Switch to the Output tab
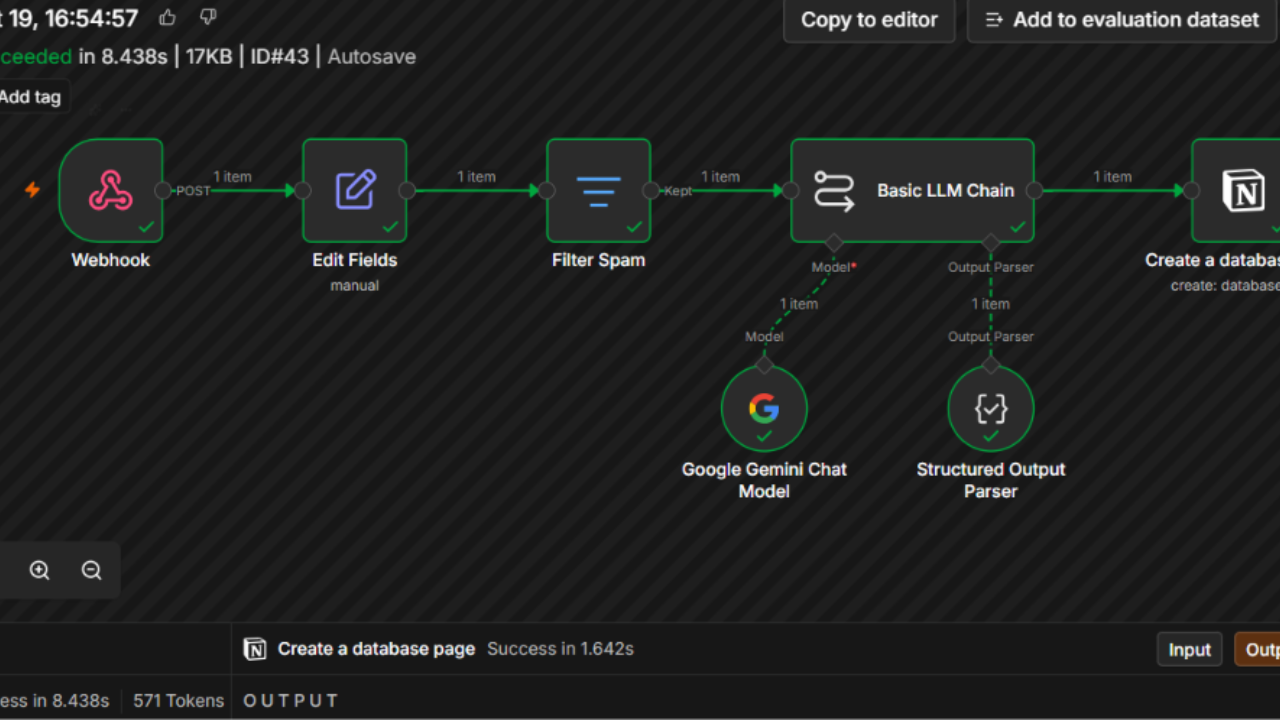This screenshot has height=720, width=1280. coord(1258,650)
